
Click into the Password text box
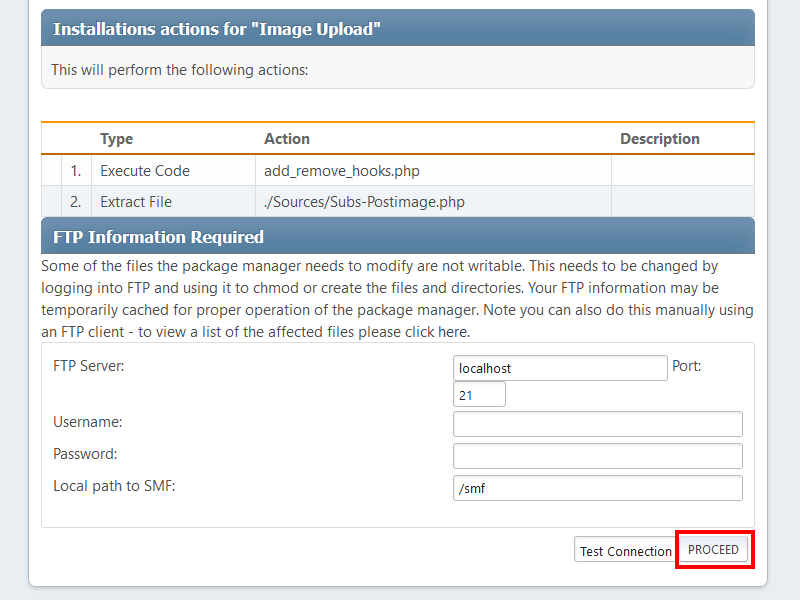pyautogui.click(x=597, y=456)
